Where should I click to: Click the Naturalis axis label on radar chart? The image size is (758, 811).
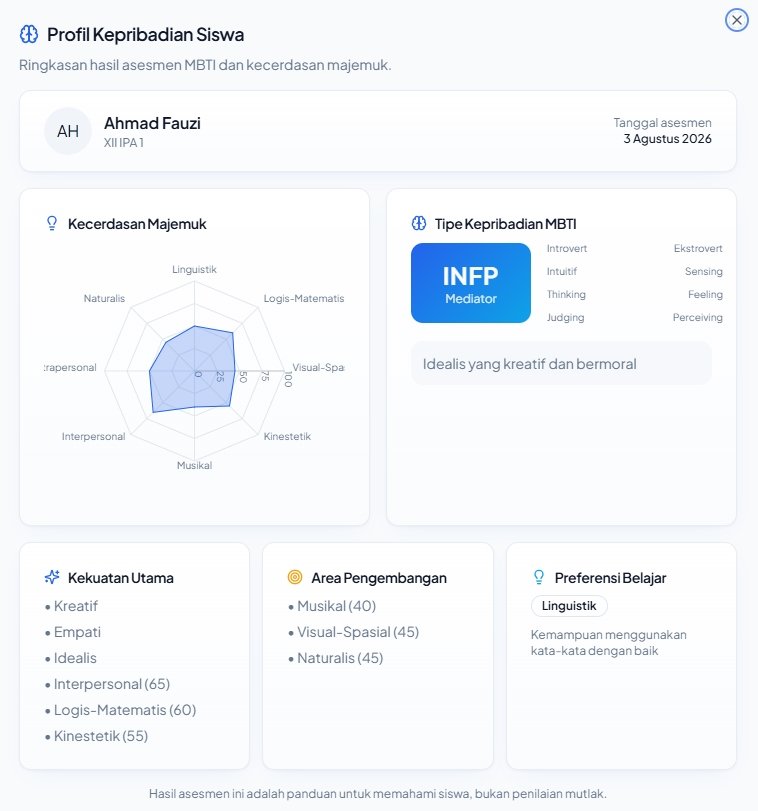point(104,298)
